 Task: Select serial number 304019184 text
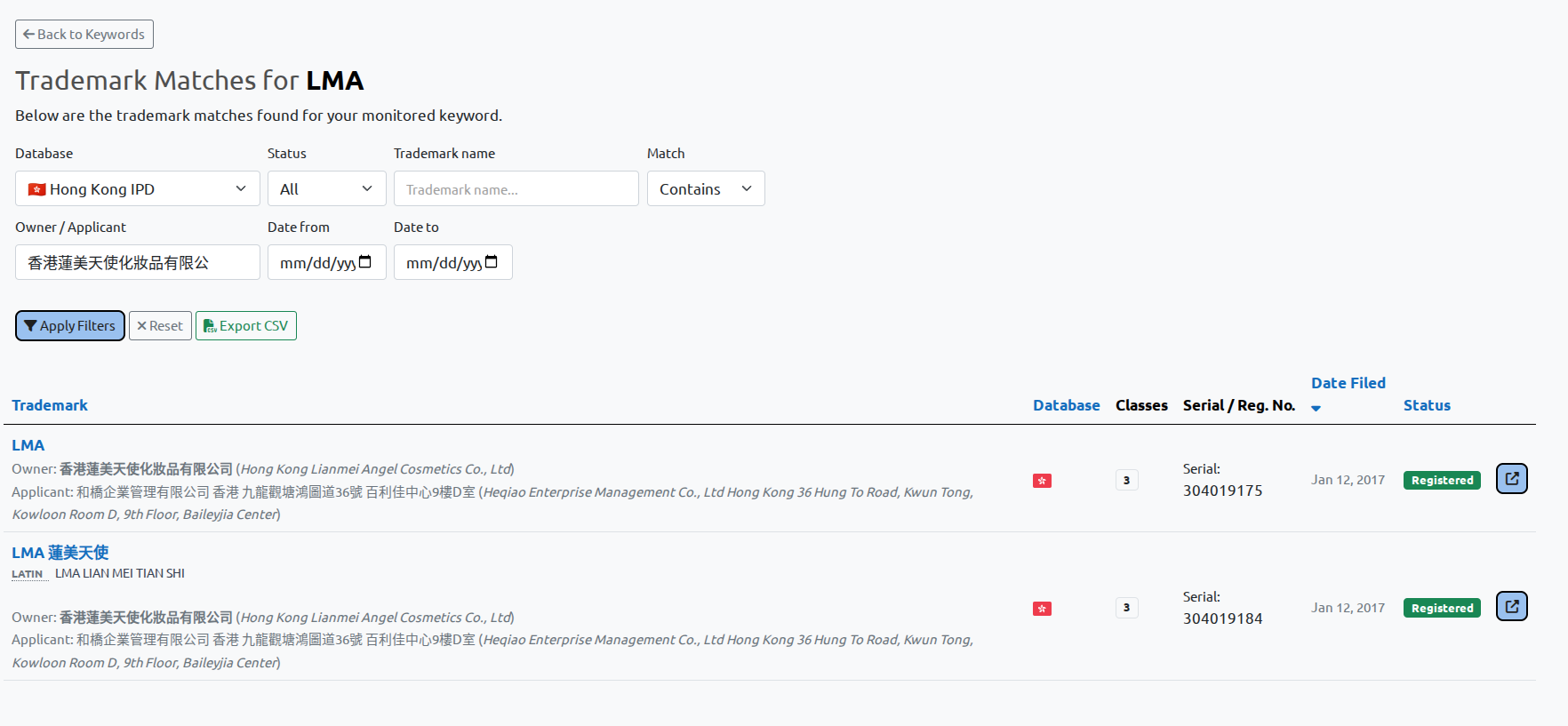point(1222,618)
